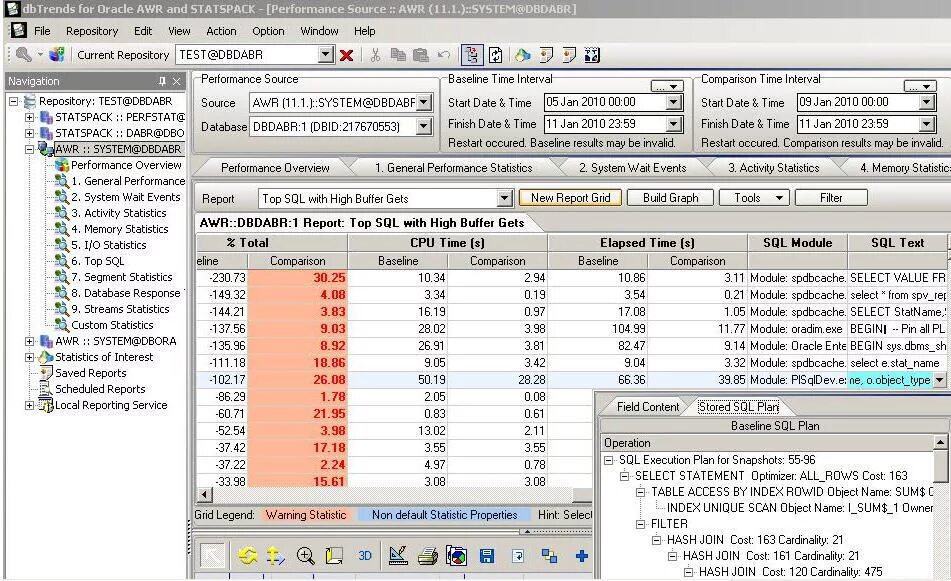Save the chart with floppy icon
Screen dimensions: 951x581
pyautogui.click(x=486, y=556)
